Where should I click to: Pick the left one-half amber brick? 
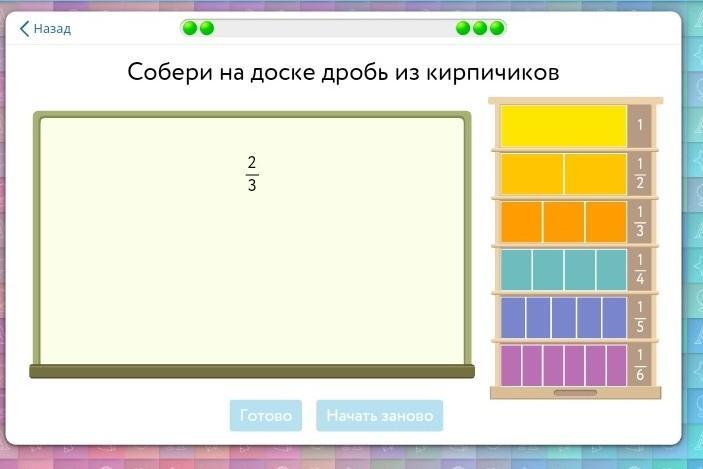(532, 174)
